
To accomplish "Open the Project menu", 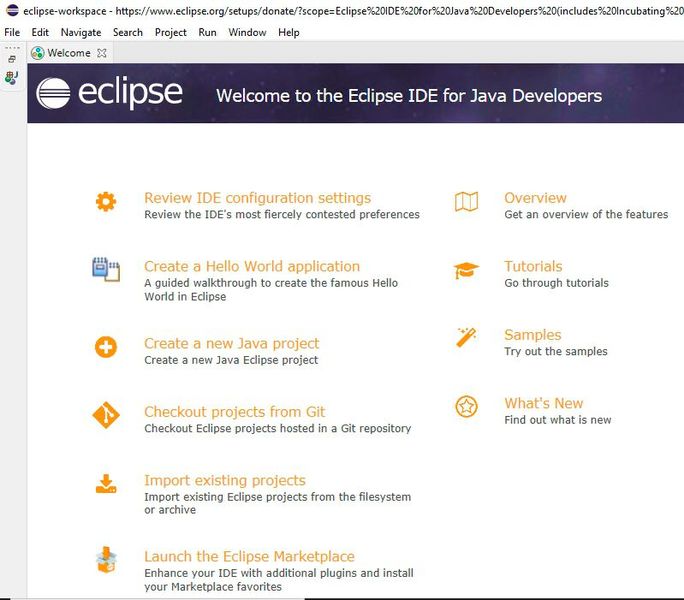I will [x=171, y=32].
